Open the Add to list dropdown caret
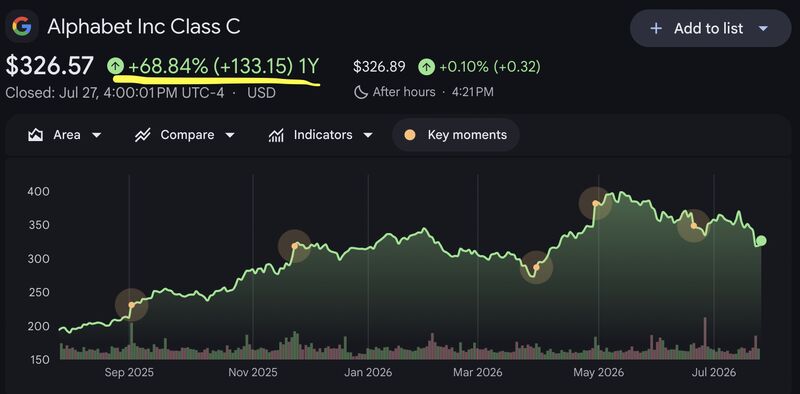Screen dimensions: 800x394 (763, 29)
